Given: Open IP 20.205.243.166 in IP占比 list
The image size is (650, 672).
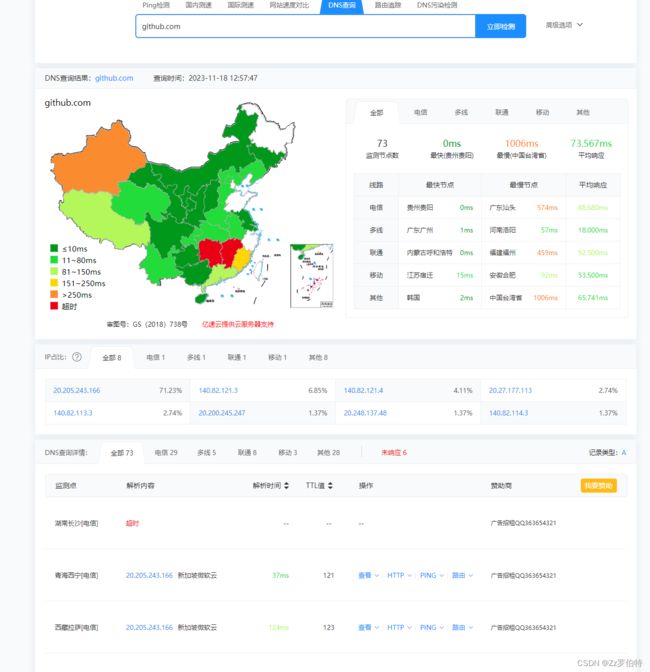Looking at the screenshot, I should pyautogui.click(x=76, y=390).
